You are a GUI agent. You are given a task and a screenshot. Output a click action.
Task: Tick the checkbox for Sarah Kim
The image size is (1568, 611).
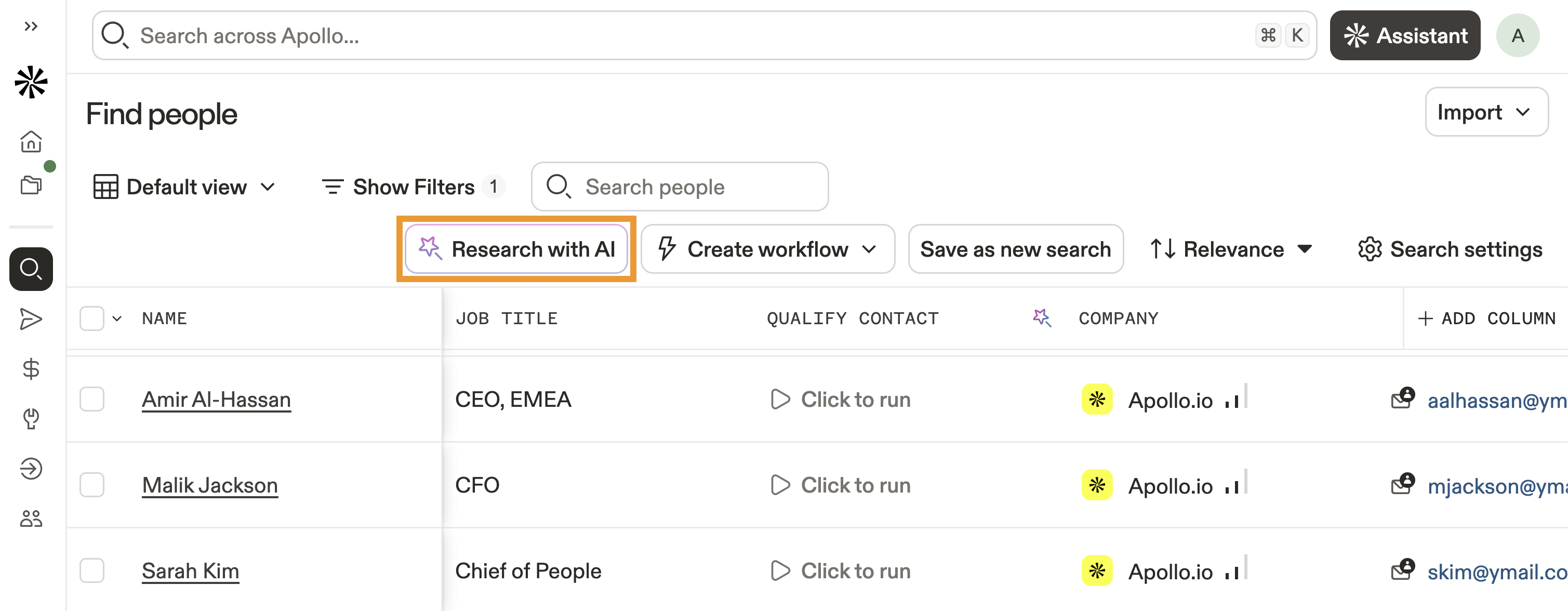click(x=92, y=571)
